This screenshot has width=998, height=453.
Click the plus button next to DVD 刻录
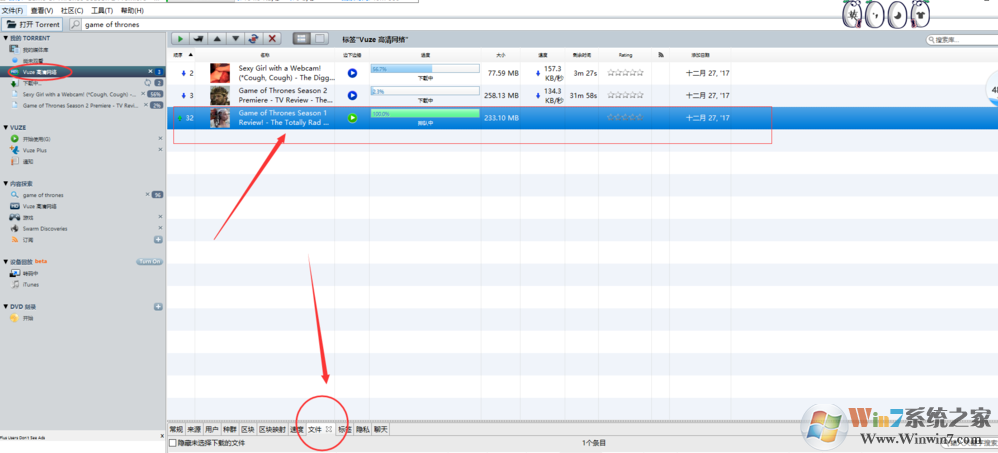(x=158, y=307)
